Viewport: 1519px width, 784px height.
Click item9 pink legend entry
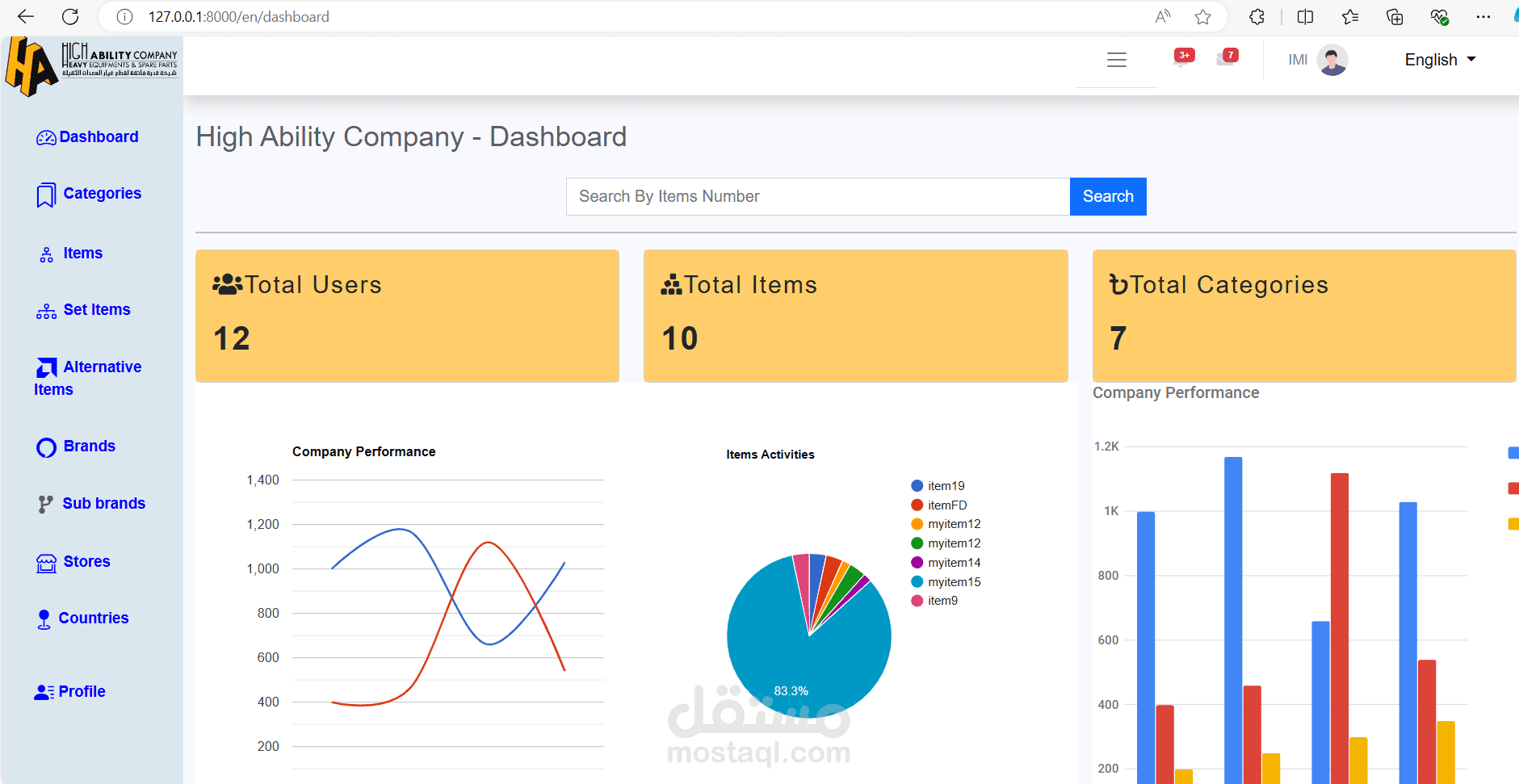click(x=934, y=601)
